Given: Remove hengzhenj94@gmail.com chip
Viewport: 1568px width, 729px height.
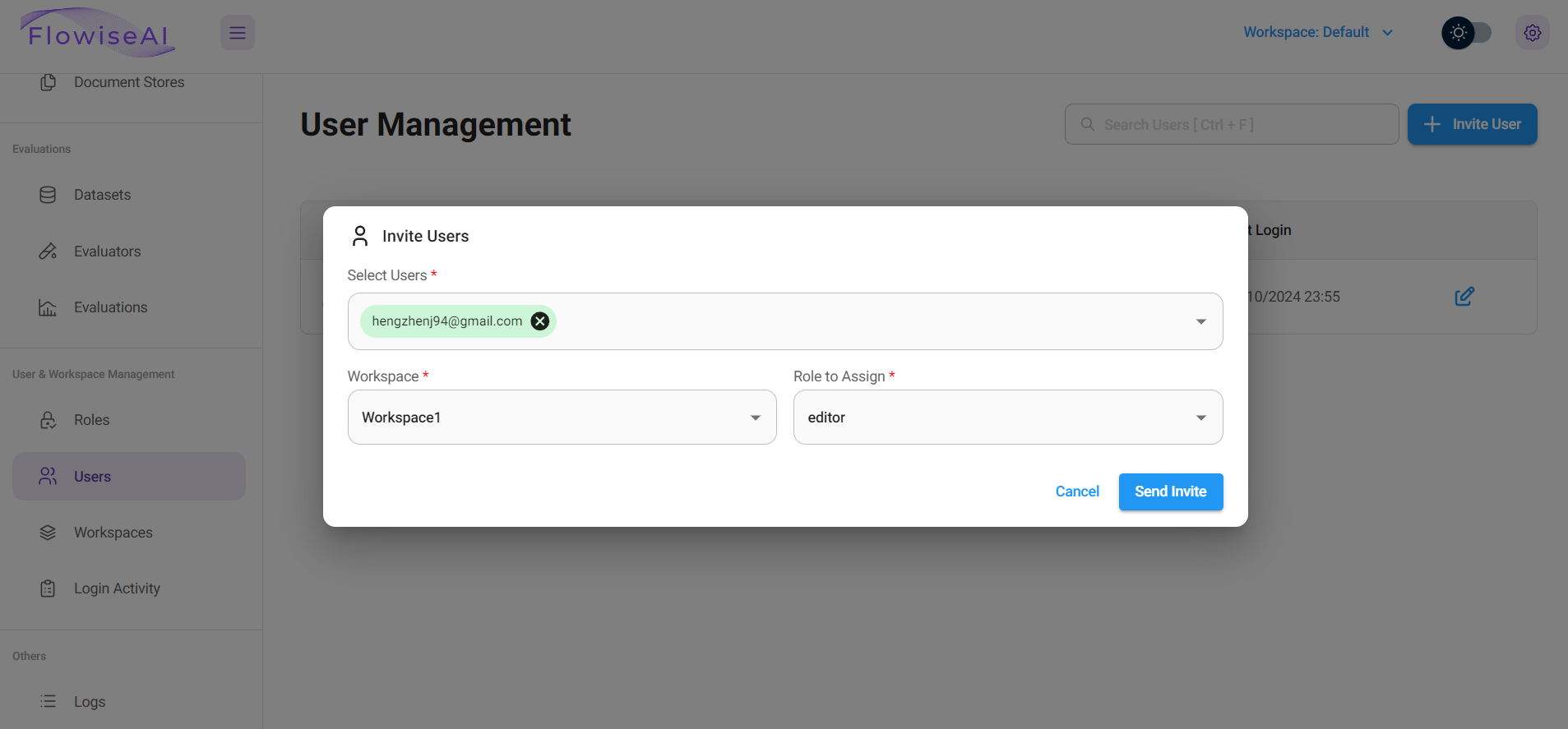Looking at the screenshot, I should click(540, 321).
